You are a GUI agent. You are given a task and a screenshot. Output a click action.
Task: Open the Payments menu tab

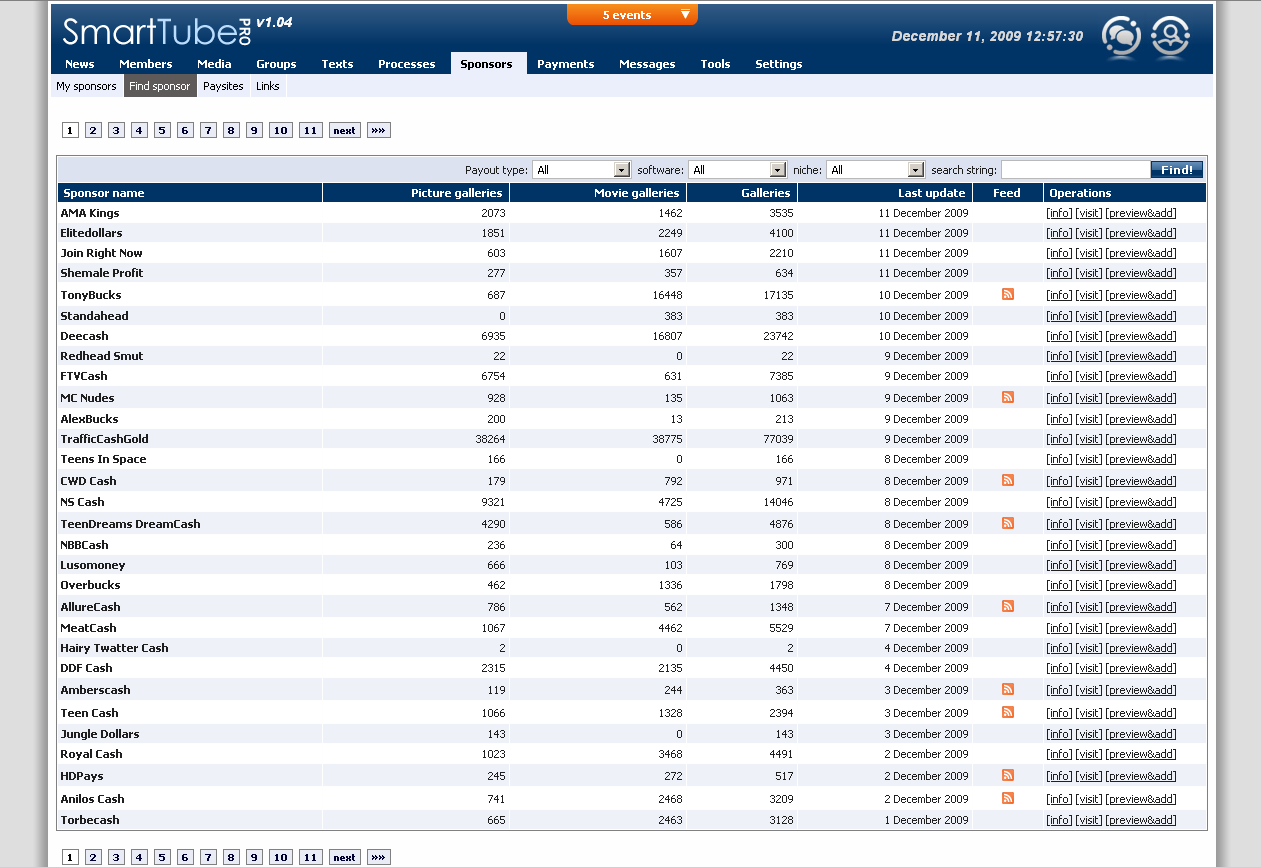tap(566, 64)
